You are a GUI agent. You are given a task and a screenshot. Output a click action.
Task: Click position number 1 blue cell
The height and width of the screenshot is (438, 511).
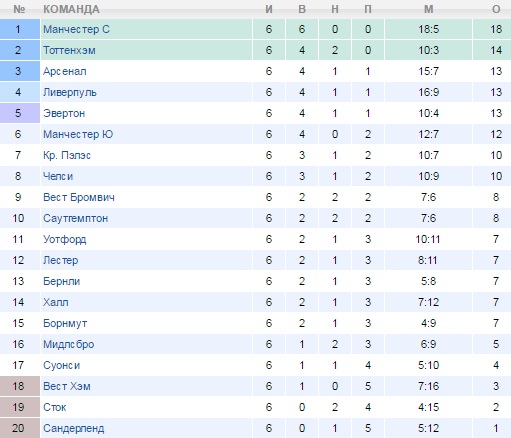(x=20, y=29)
